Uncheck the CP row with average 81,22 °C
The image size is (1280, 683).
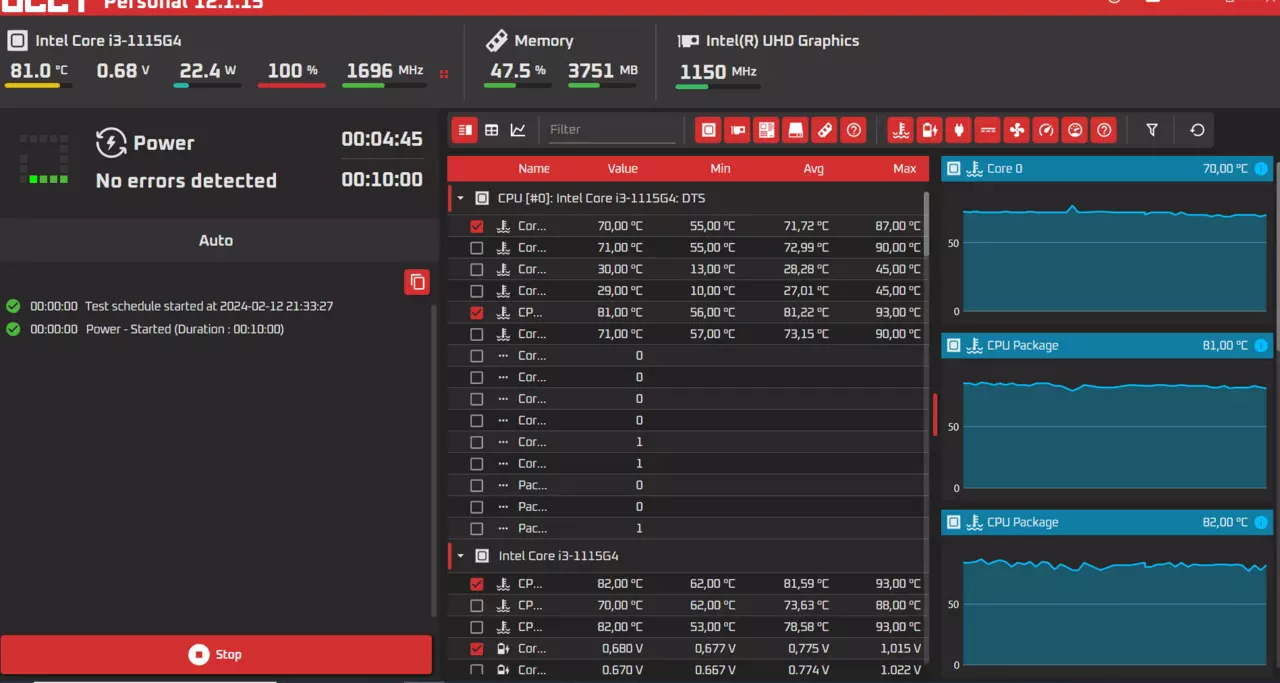[x=476, y=313]
